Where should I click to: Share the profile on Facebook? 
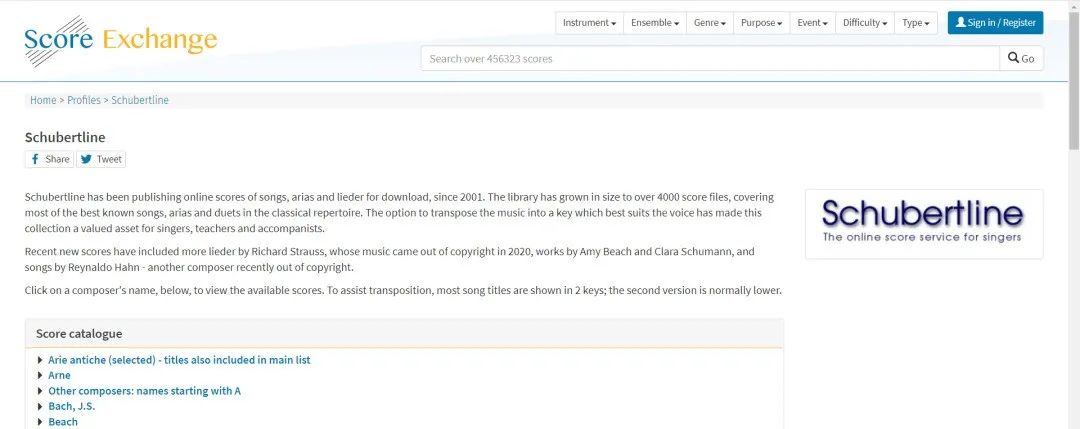50,159
